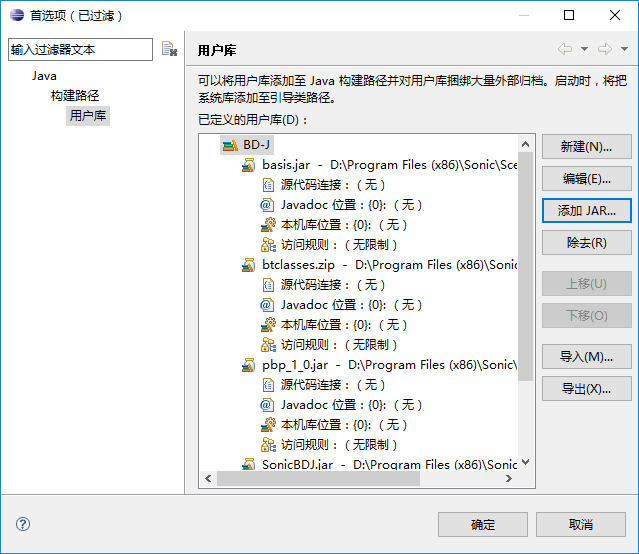The image size is (639, 554).
Task: Click the back navigation arrow icon
Action: 565,49
